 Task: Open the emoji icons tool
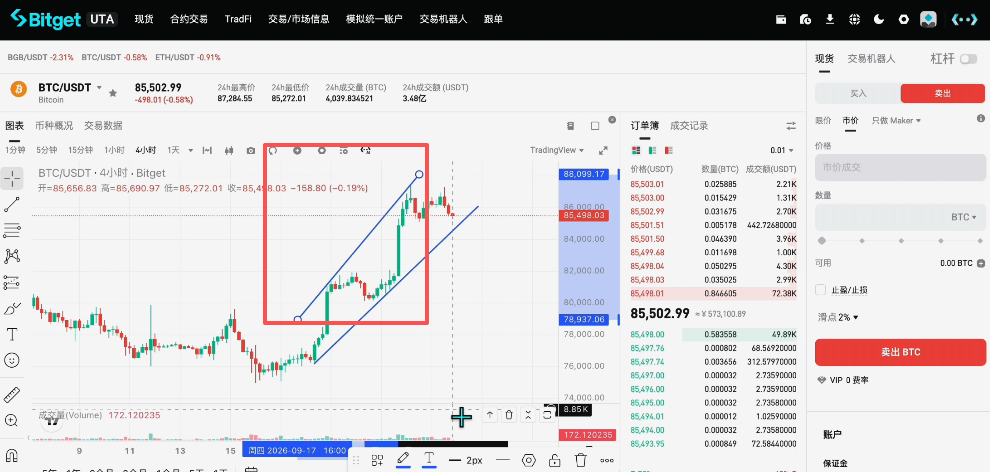click(12, 360)
